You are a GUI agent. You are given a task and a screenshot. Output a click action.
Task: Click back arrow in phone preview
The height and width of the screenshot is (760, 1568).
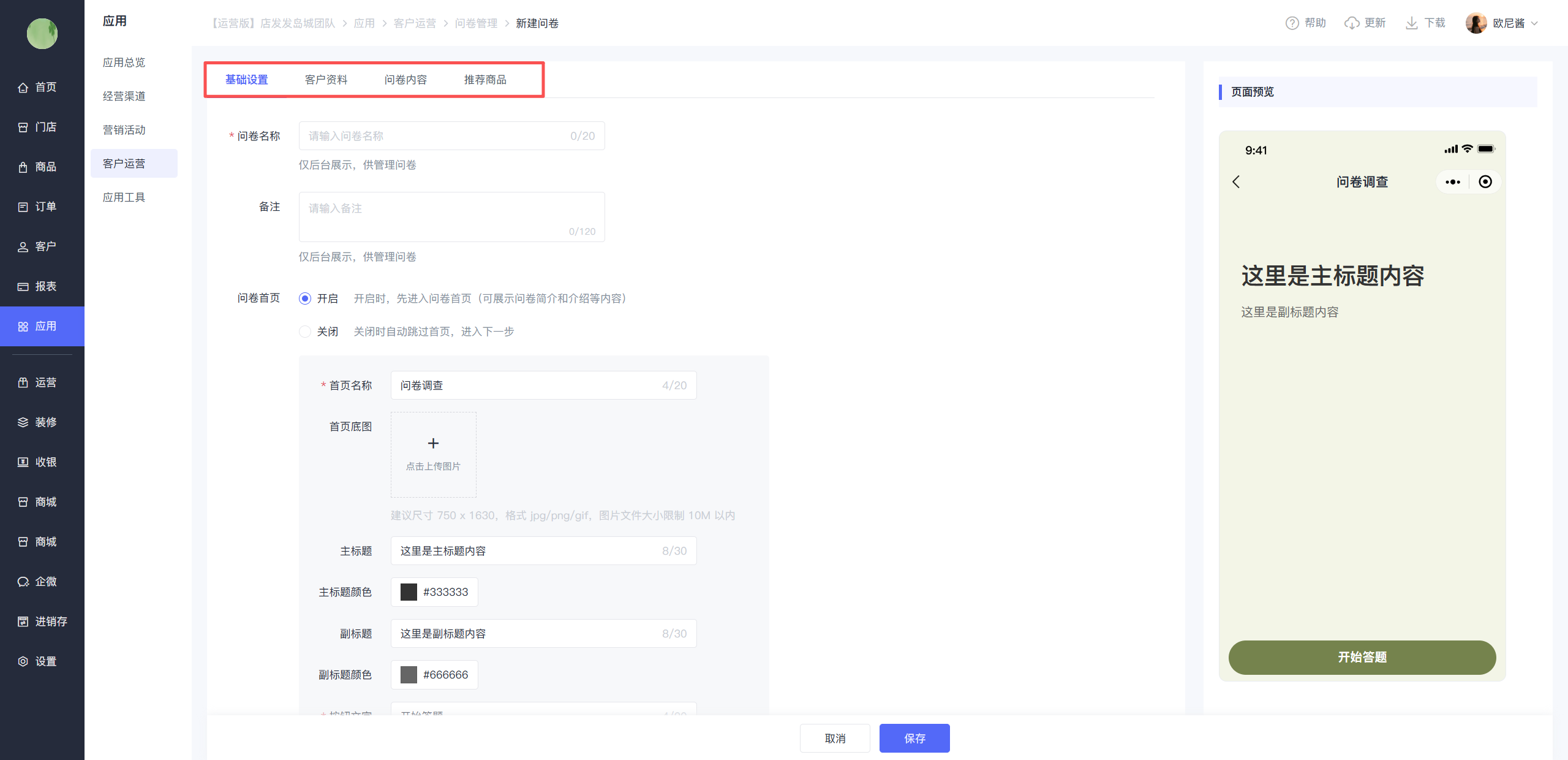click(1236, 182)
